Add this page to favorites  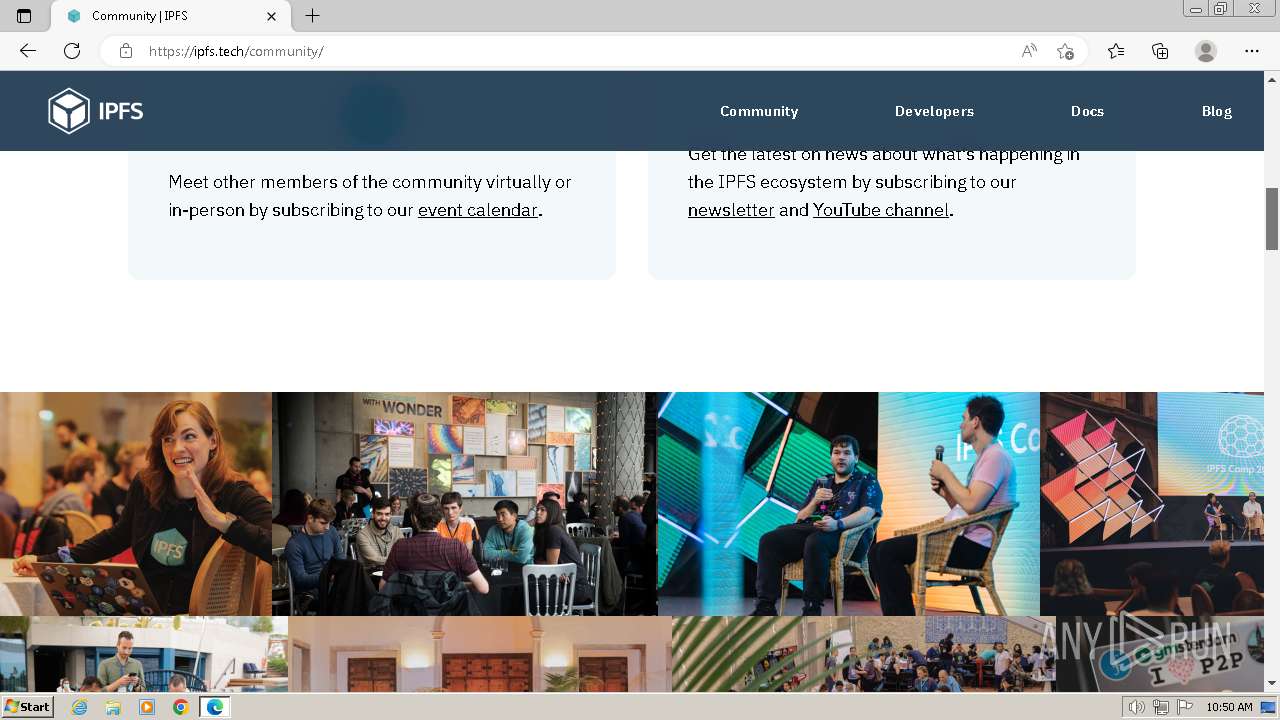(x=1065, y=51)
